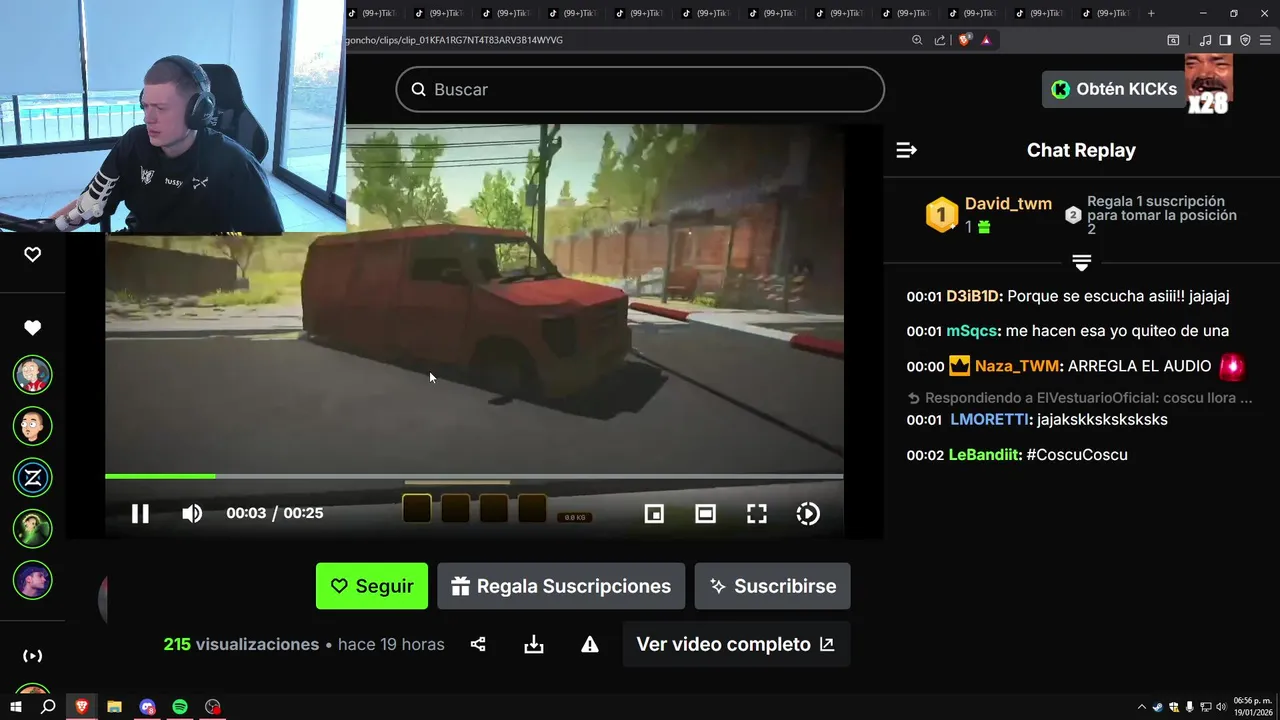Click the Seguir follow button
This screenshot has width=1280, height=720.
coord(372,586)
